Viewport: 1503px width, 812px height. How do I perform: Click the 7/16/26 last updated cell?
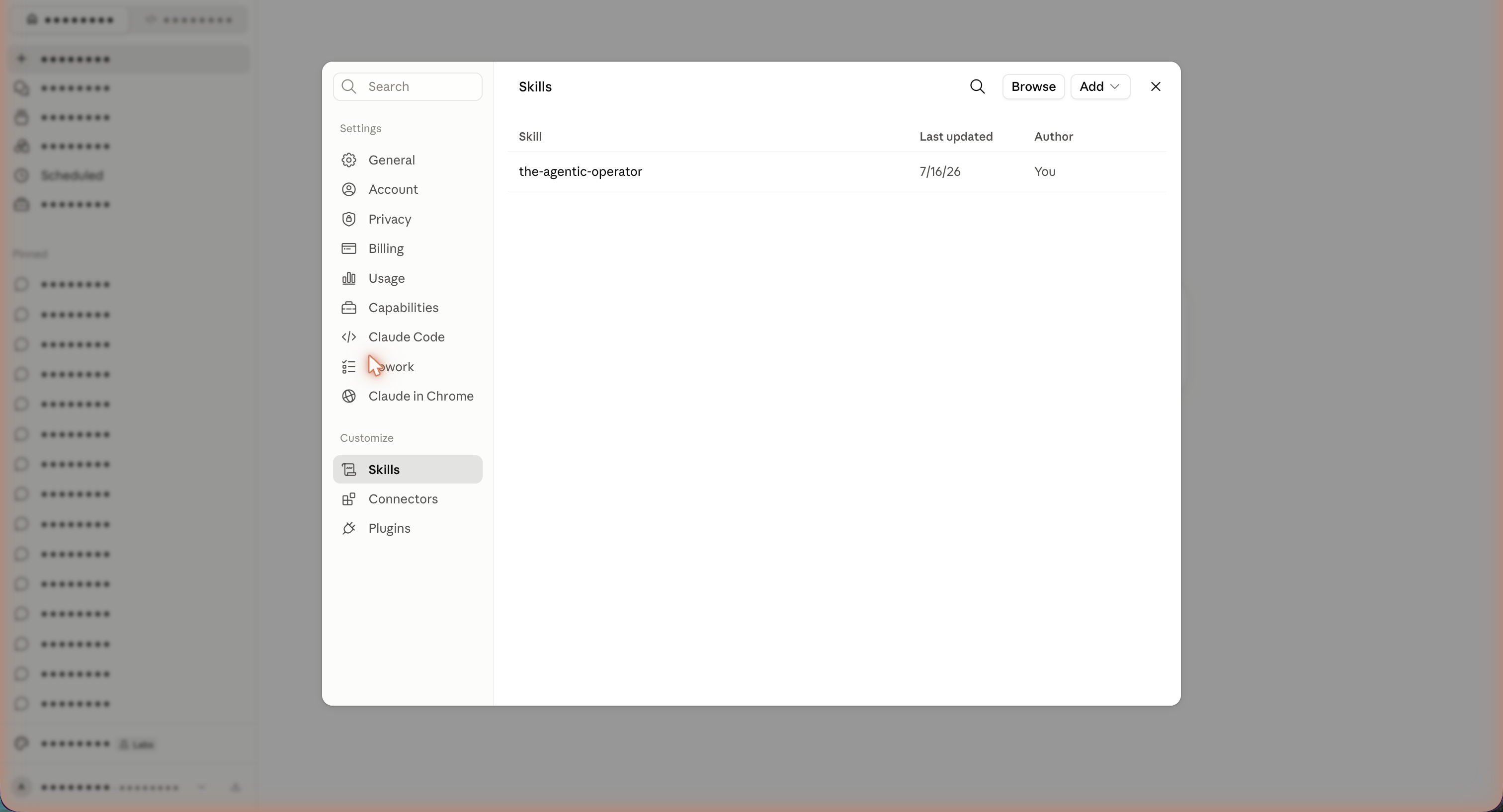point(939,171)
